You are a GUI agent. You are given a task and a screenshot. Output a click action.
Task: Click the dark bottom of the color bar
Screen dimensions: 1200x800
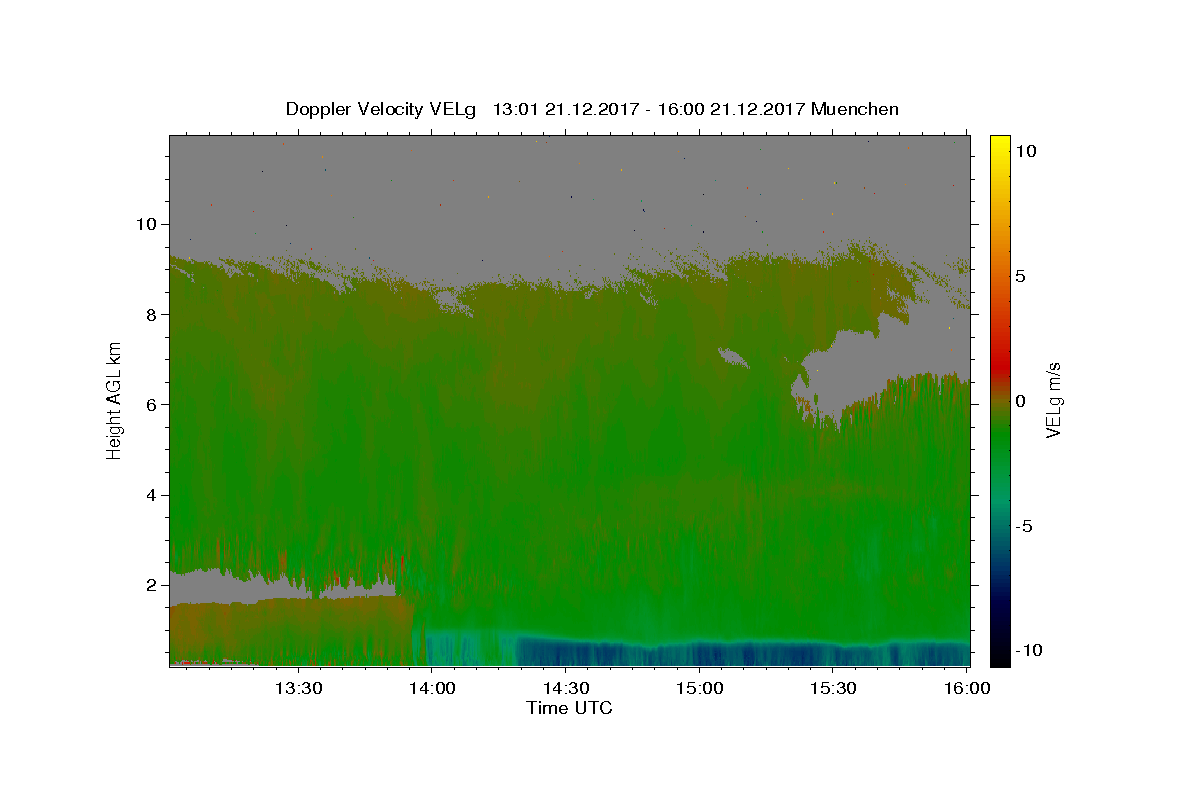tap(1000, 658)
